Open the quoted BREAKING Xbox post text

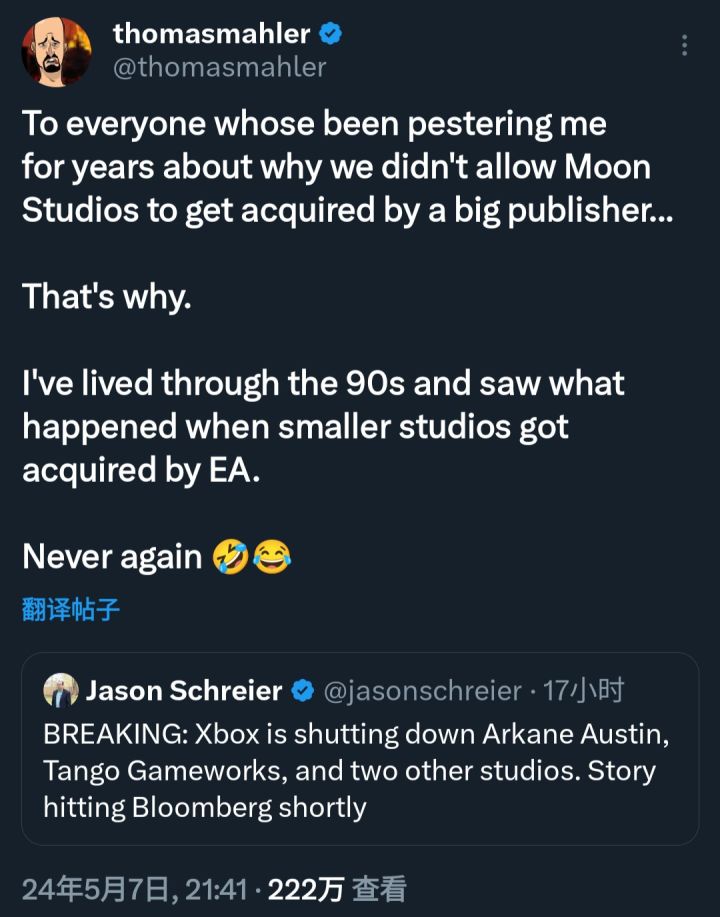(356, 770)
